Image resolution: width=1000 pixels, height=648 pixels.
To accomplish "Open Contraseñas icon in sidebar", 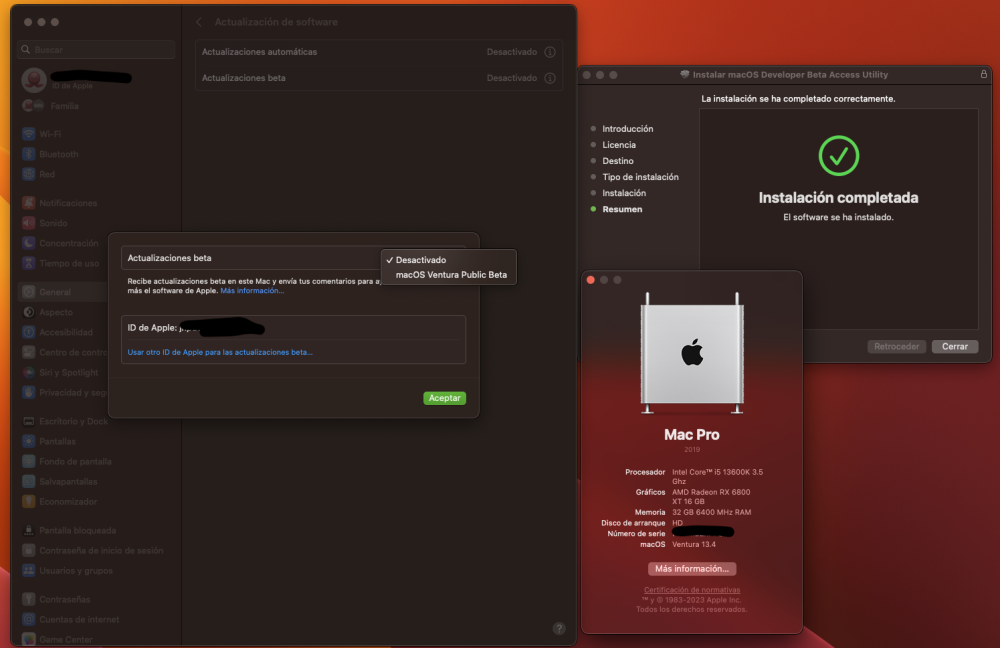I will pyautogui.click(x=29, y=599).
